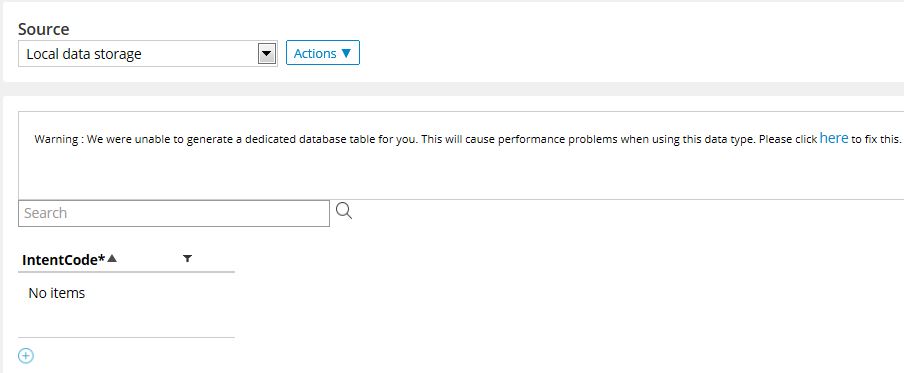Select the 'No items' empty row
This screenshot has width=904, height=373.
126,293
